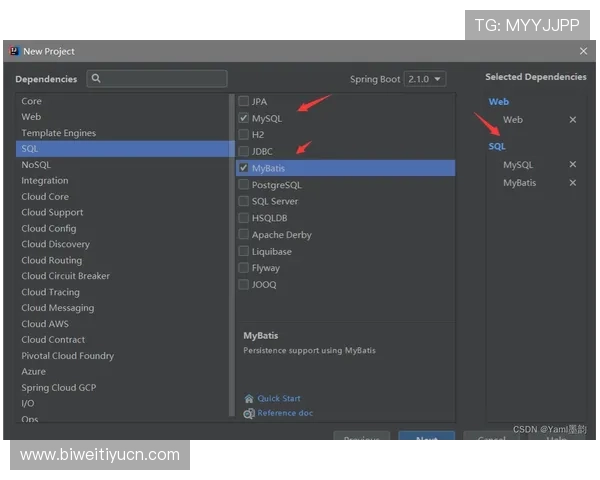Remove MySQL from selected dependencies
600x480 pixels.
coord(572,164)
